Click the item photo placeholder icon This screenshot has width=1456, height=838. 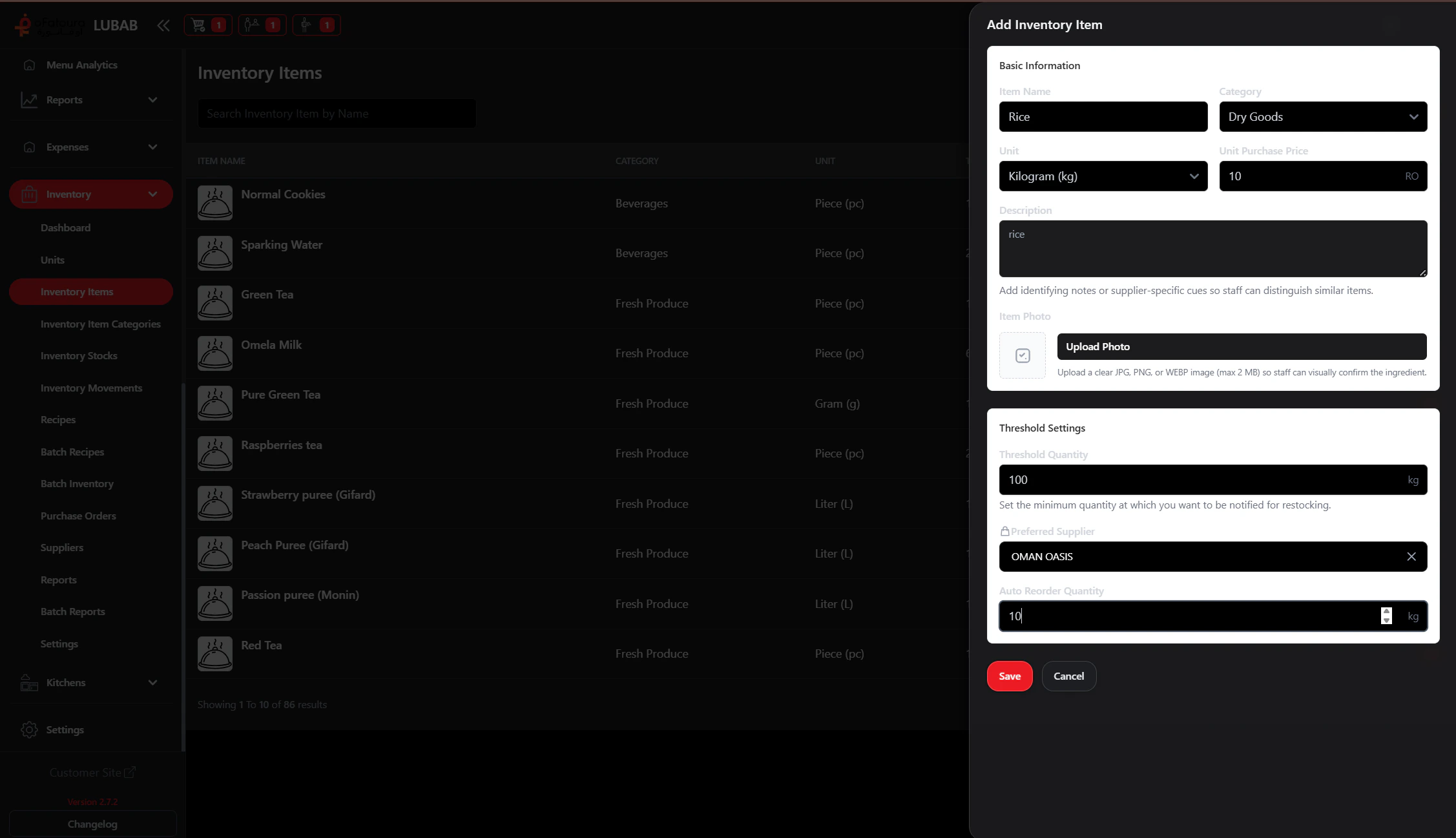(1022, 355)
